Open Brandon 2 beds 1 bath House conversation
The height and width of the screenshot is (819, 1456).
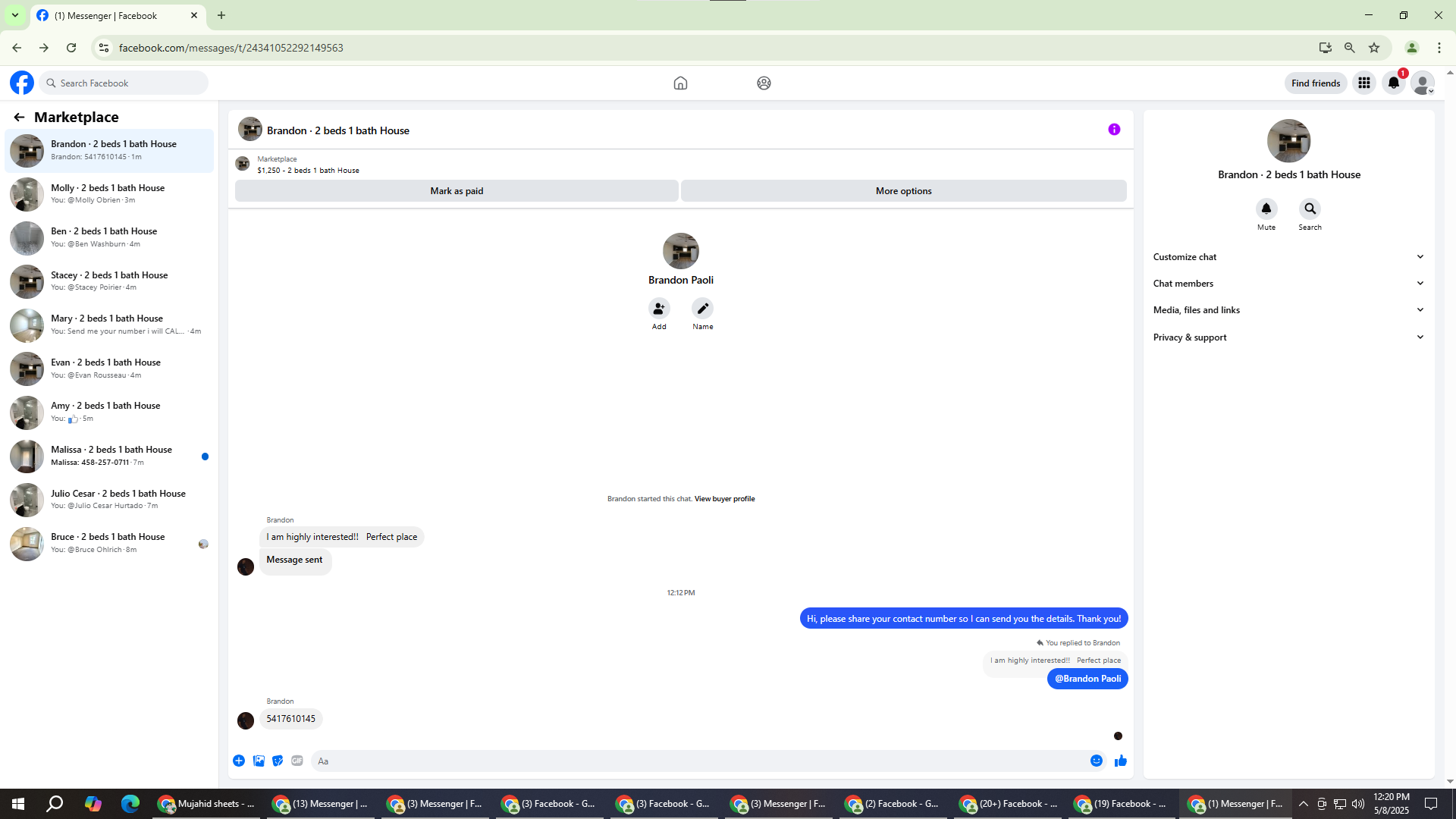pos(109,150)
